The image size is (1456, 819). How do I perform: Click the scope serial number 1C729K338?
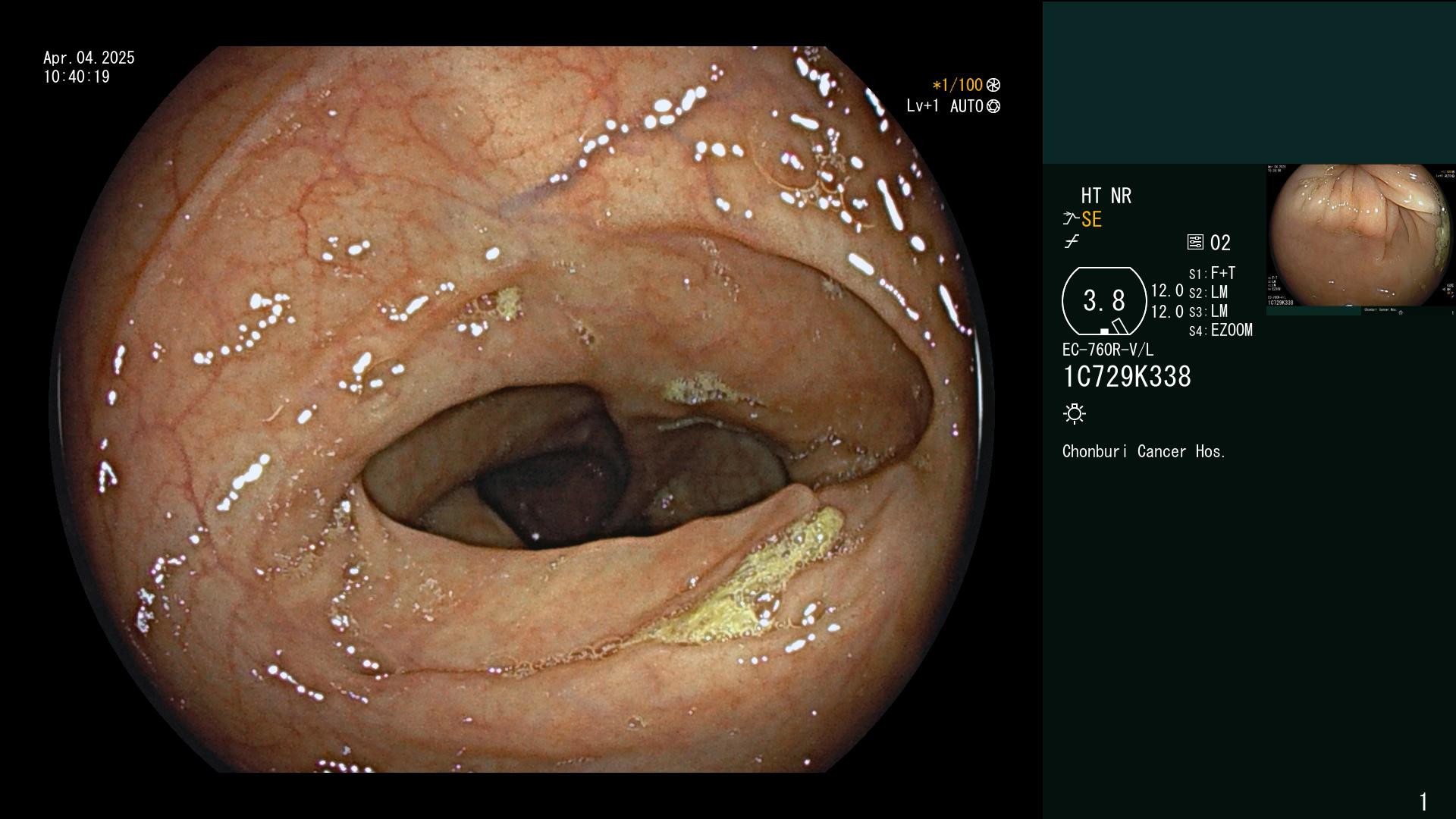(x=1127, y=377)
